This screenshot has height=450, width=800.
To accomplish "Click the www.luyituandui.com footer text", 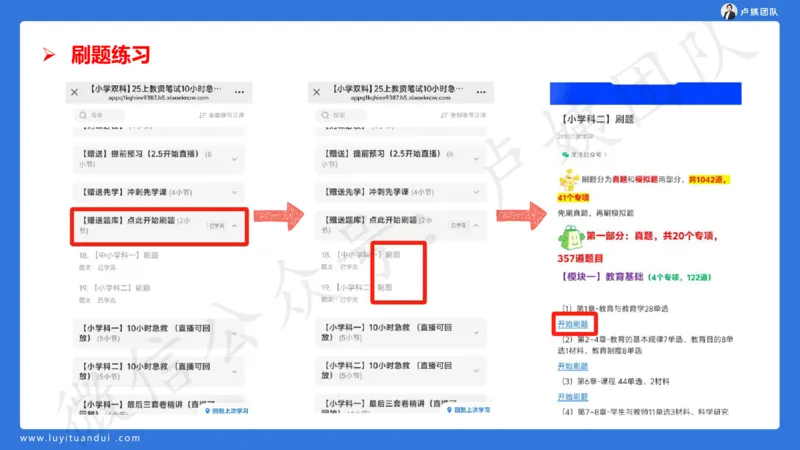I will pos(80,438).
